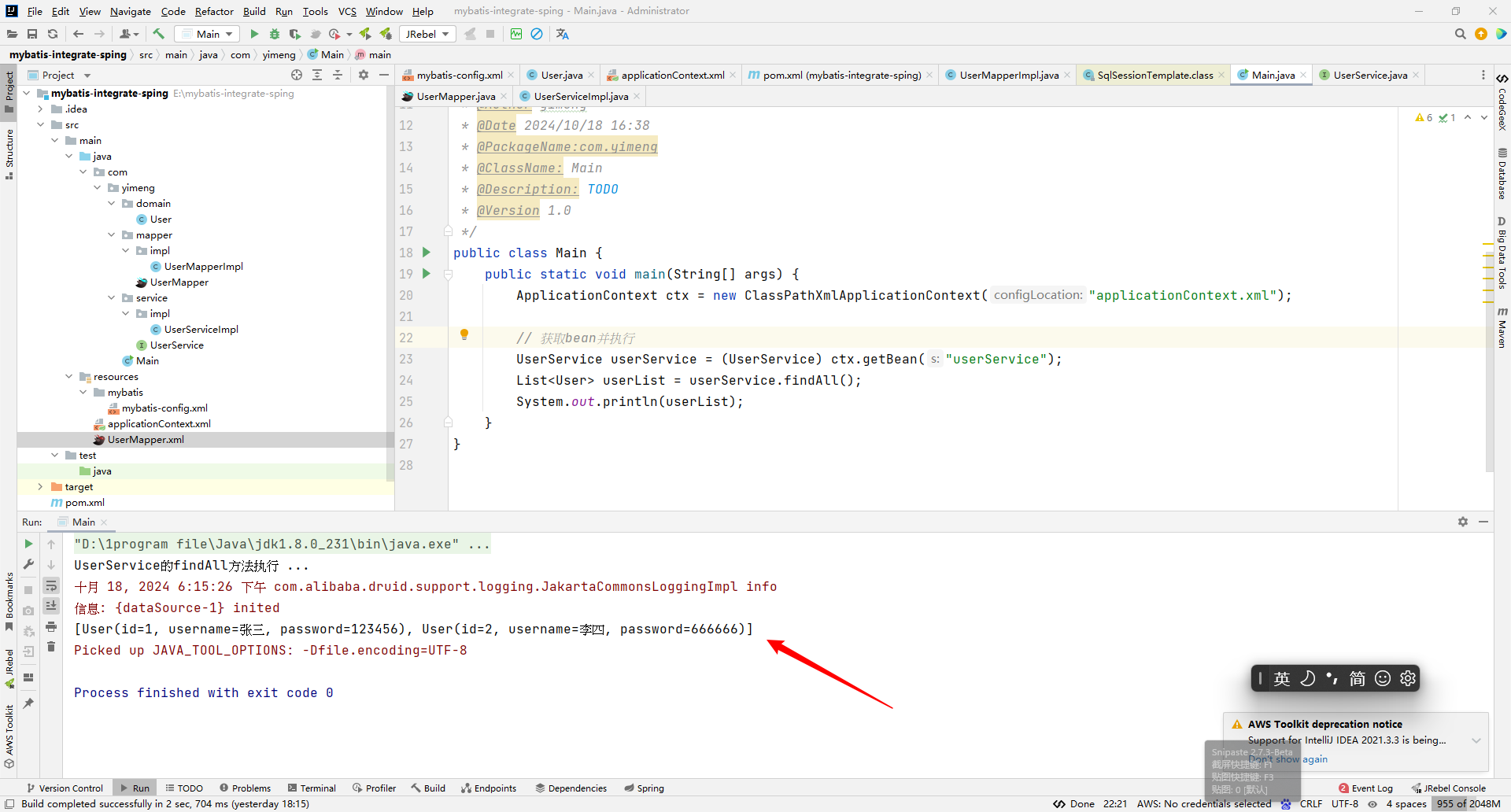
Task: Click the Search Everywhere magnifier icon
Action: point(1460,34)
